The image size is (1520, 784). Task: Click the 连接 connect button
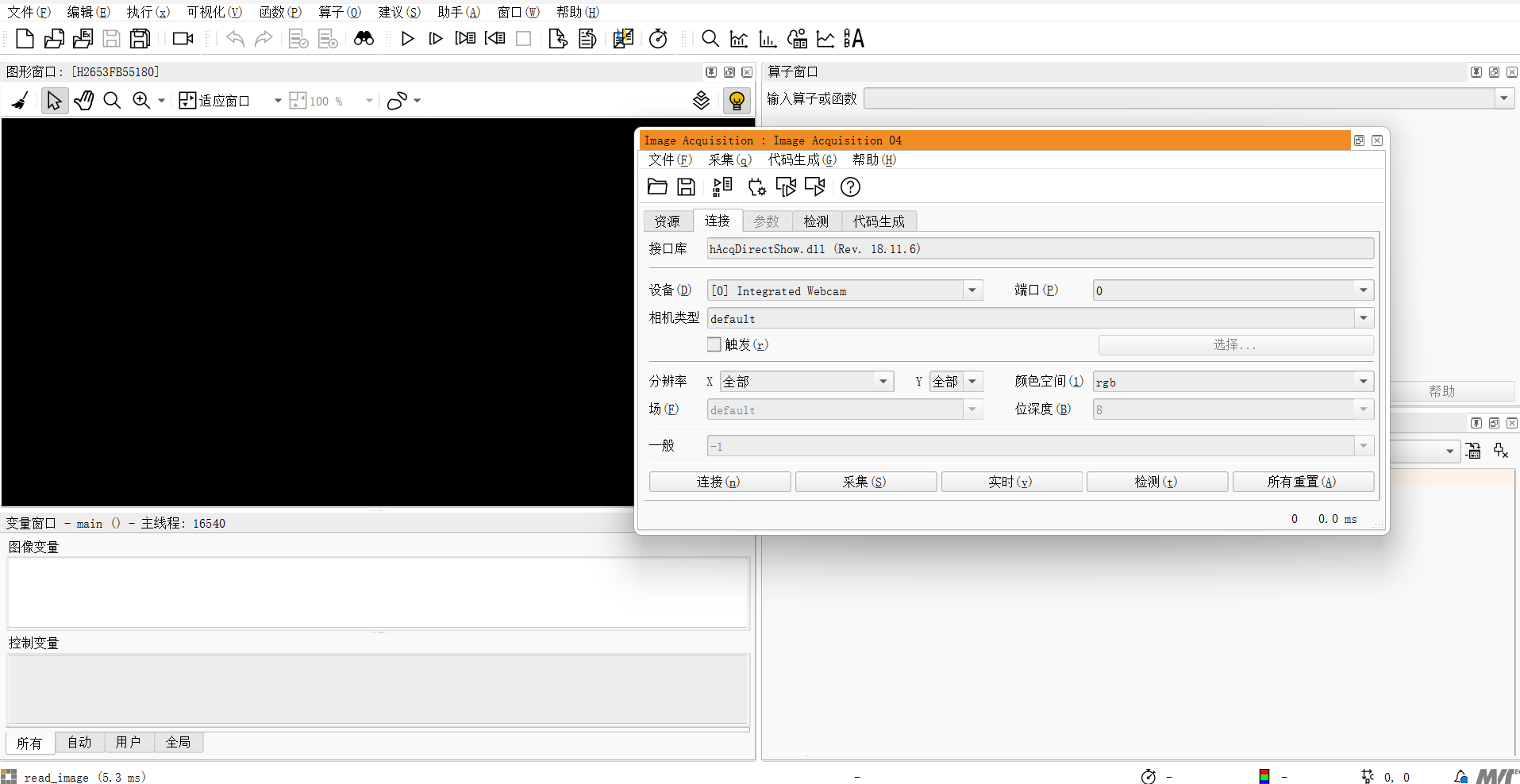(x=719, y=482)
